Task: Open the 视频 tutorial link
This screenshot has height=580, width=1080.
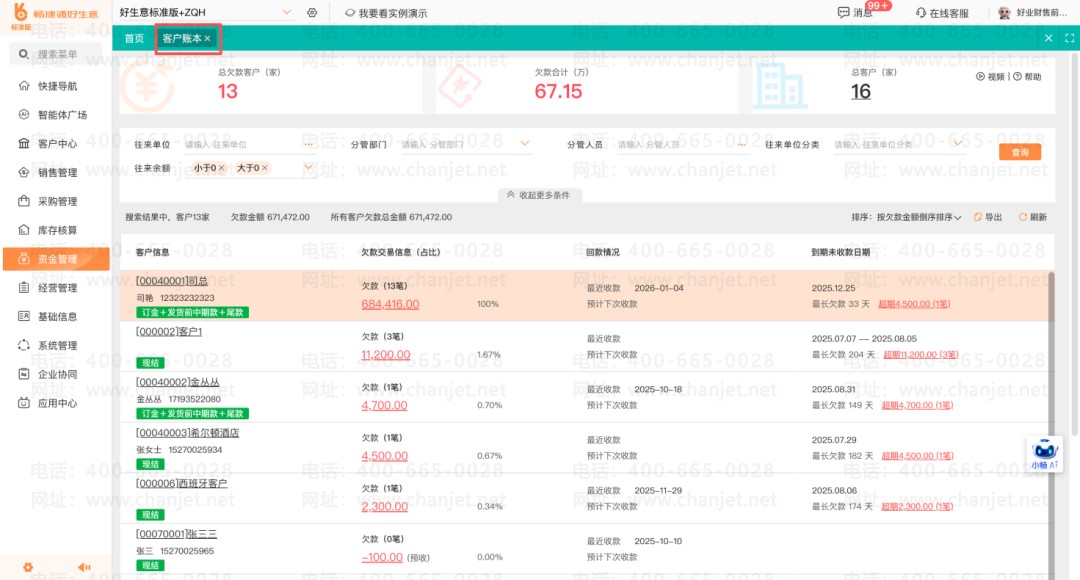Action: pyautogui.click(x=990, y=76)
